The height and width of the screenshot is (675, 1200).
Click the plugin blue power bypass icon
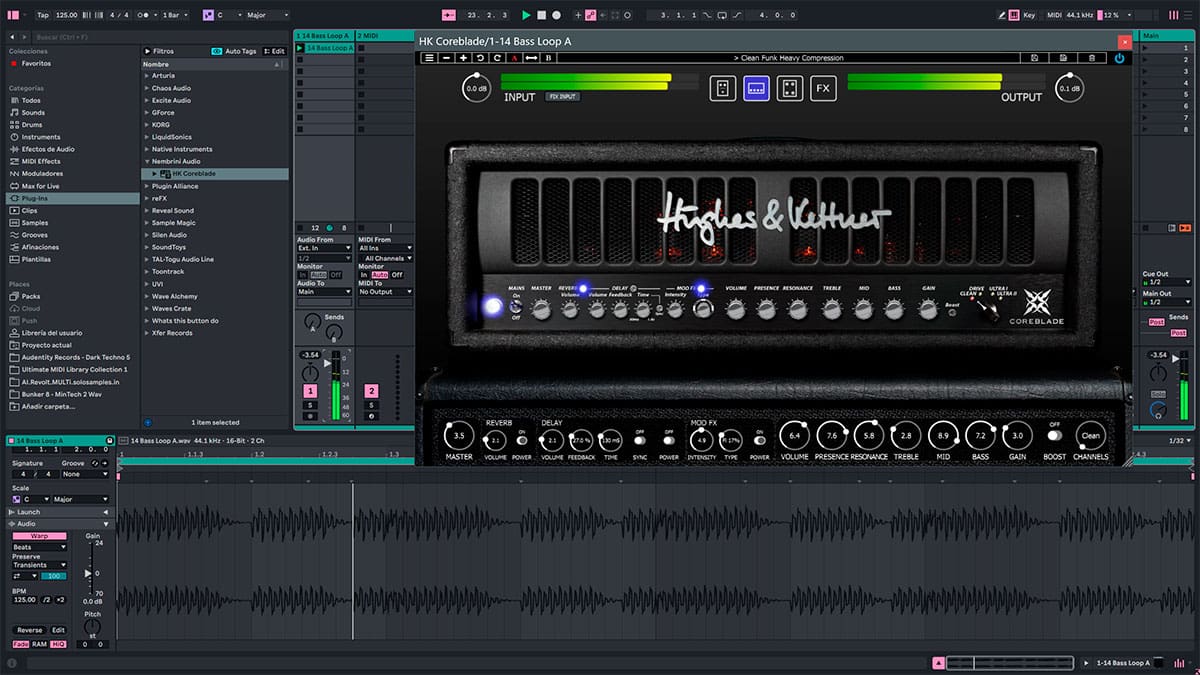[x=1119, y=58]
